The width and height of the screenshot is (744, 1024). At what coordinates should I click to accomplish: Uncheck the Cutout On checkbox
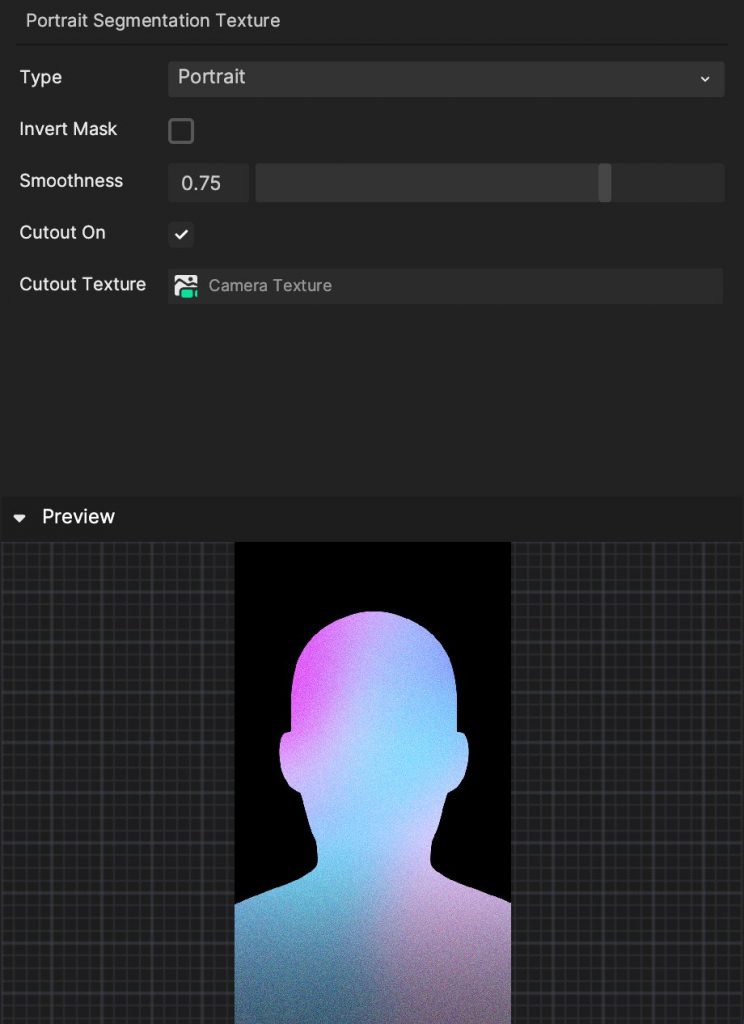point(181,234)
